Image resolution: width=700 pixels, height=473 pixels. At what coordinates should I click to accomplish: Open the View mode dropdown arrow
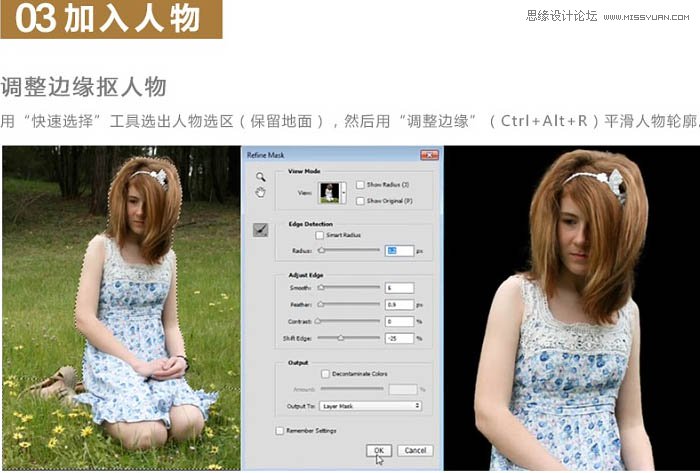(344, 192)
